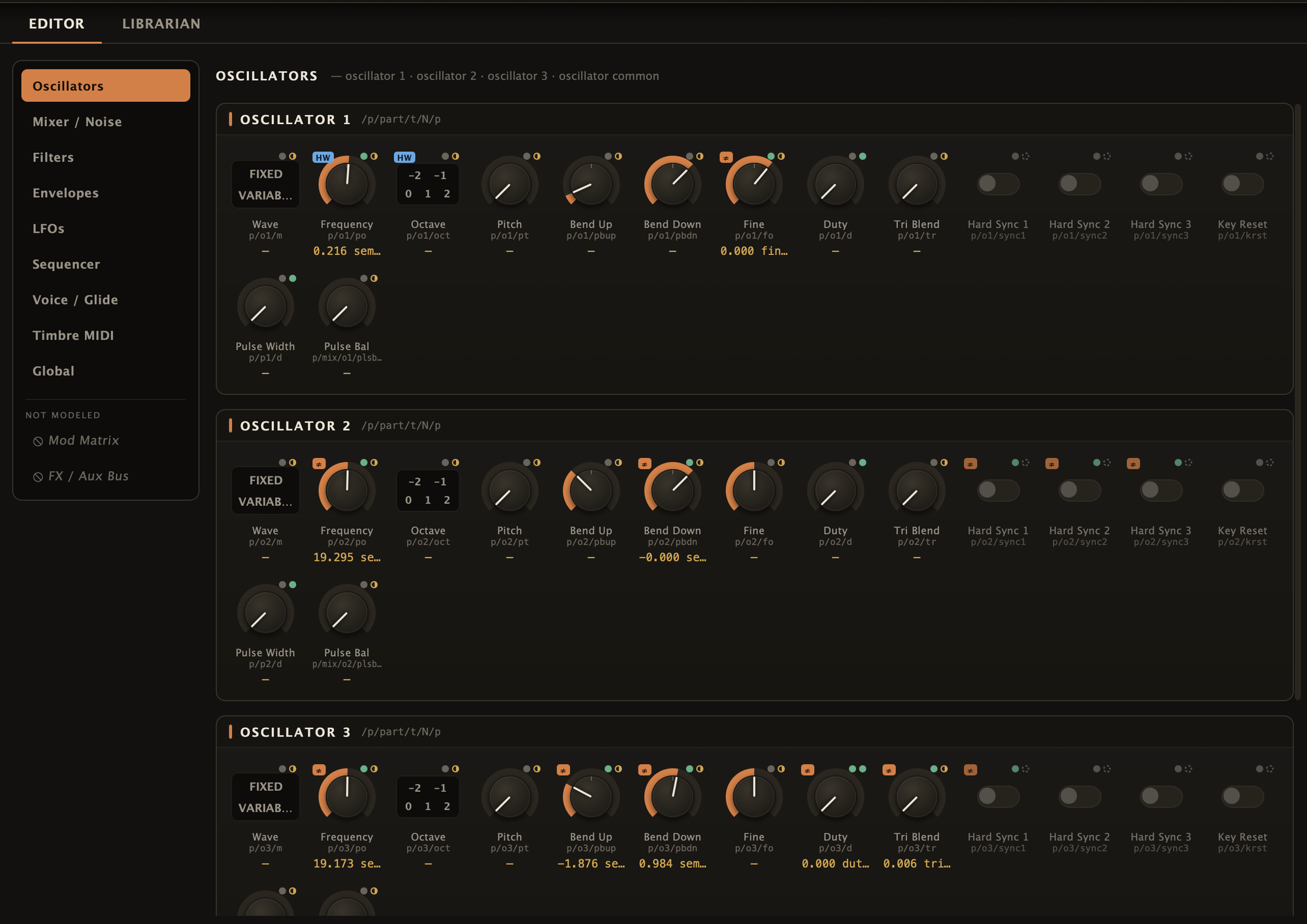
Task: Click the green dot above Oscillator 1 Duty
Action: 863,156
